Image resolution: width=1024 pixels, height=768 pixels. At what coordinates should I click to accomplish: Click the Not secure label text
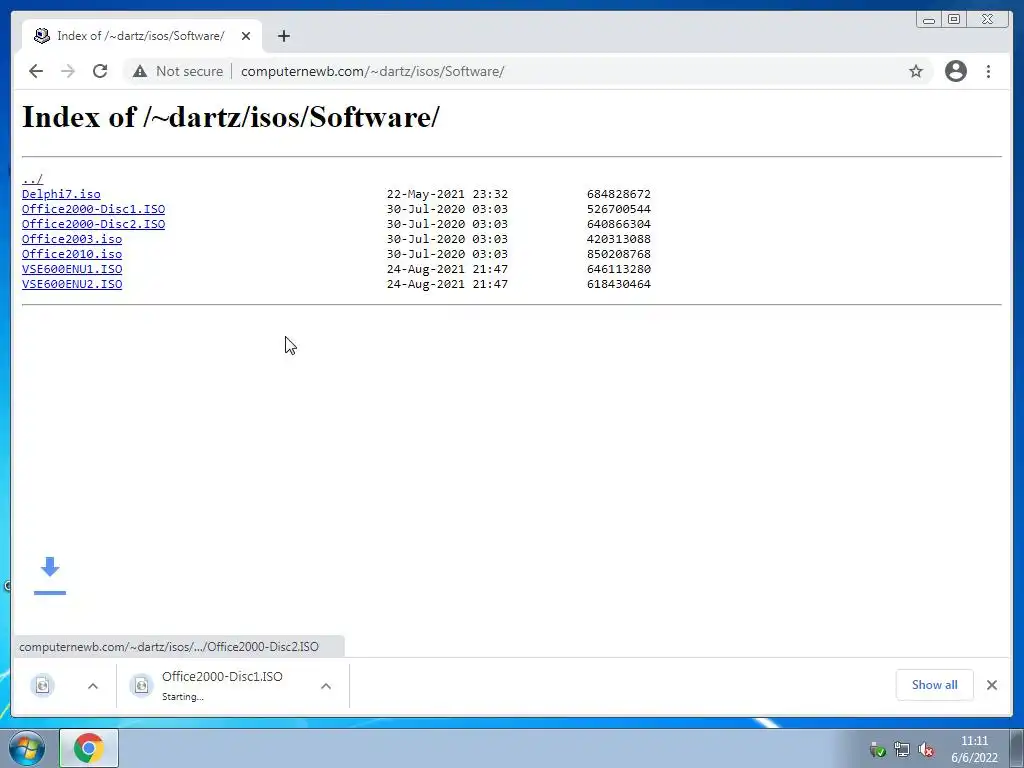point(189,71)
